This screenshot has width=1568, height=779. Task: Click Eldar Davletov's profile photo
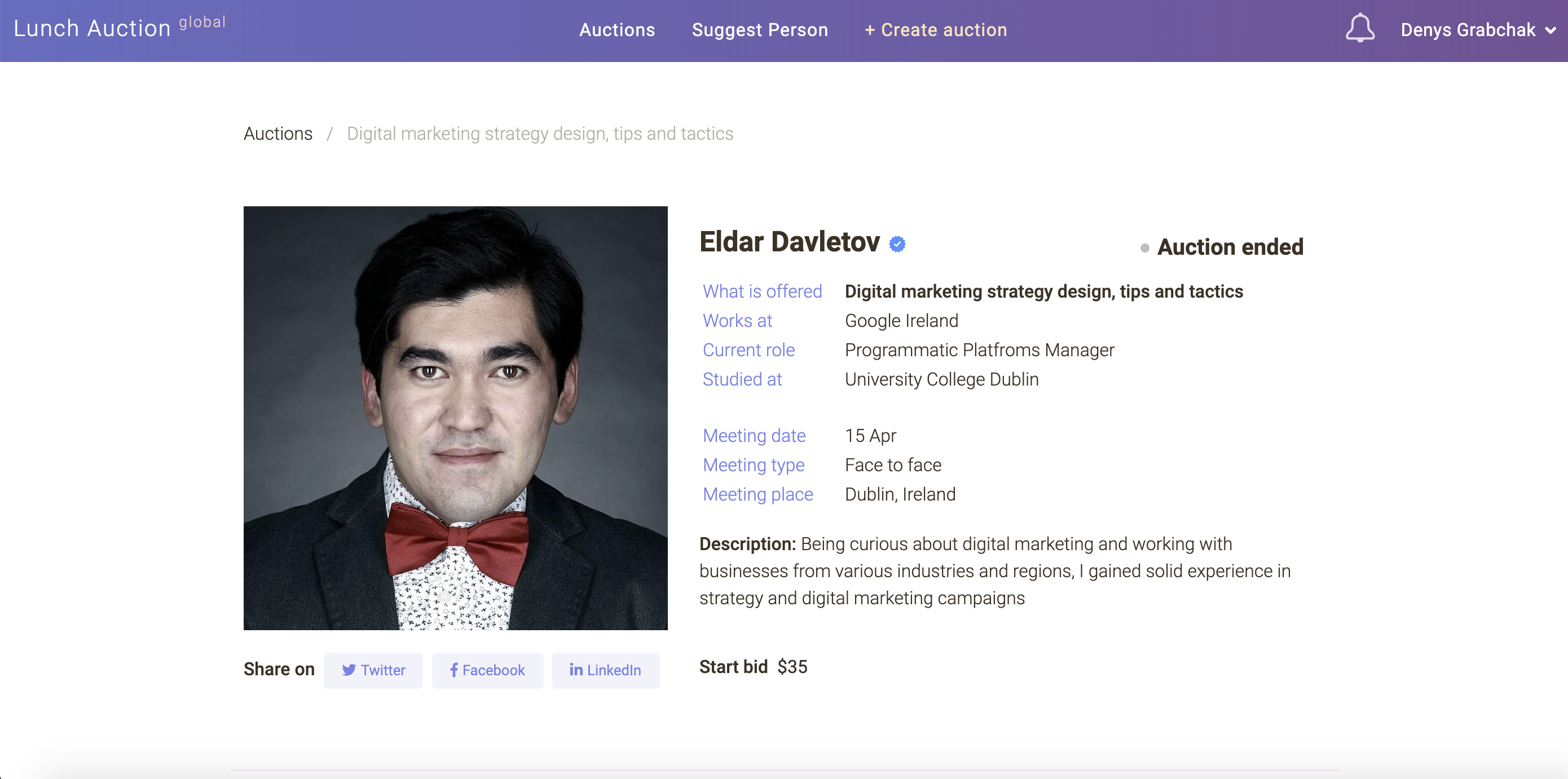455,418
